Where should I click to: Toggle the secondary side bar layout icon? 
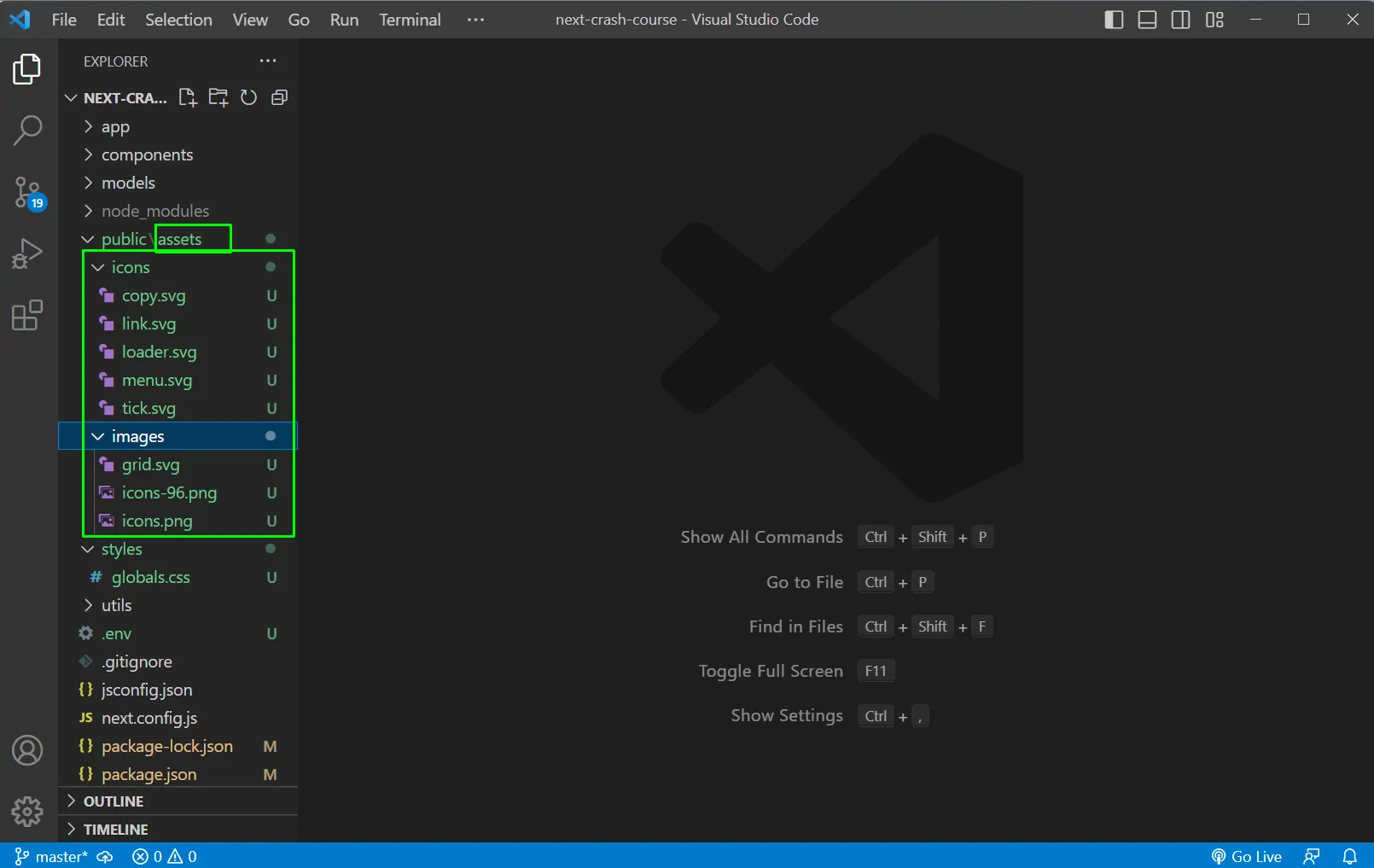point(1180,20)
